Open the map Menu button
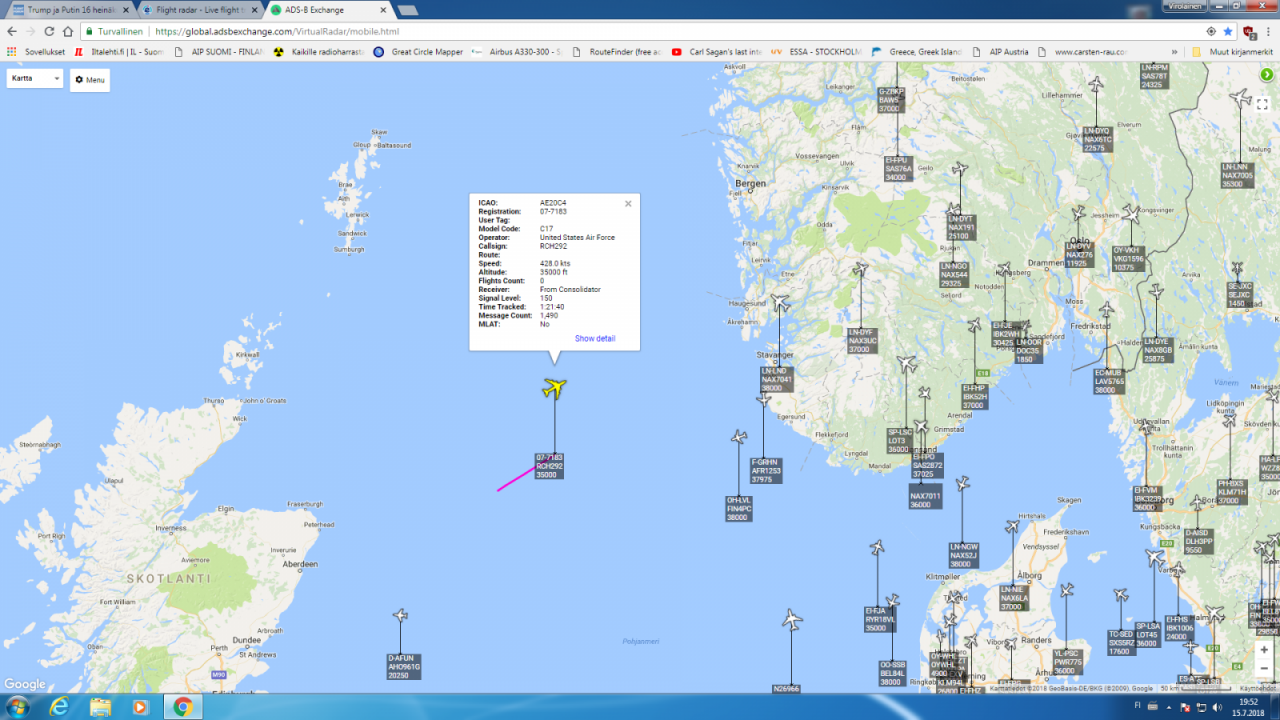The width and height of the screenshot is (1280, 720). [x=90, y=80]
